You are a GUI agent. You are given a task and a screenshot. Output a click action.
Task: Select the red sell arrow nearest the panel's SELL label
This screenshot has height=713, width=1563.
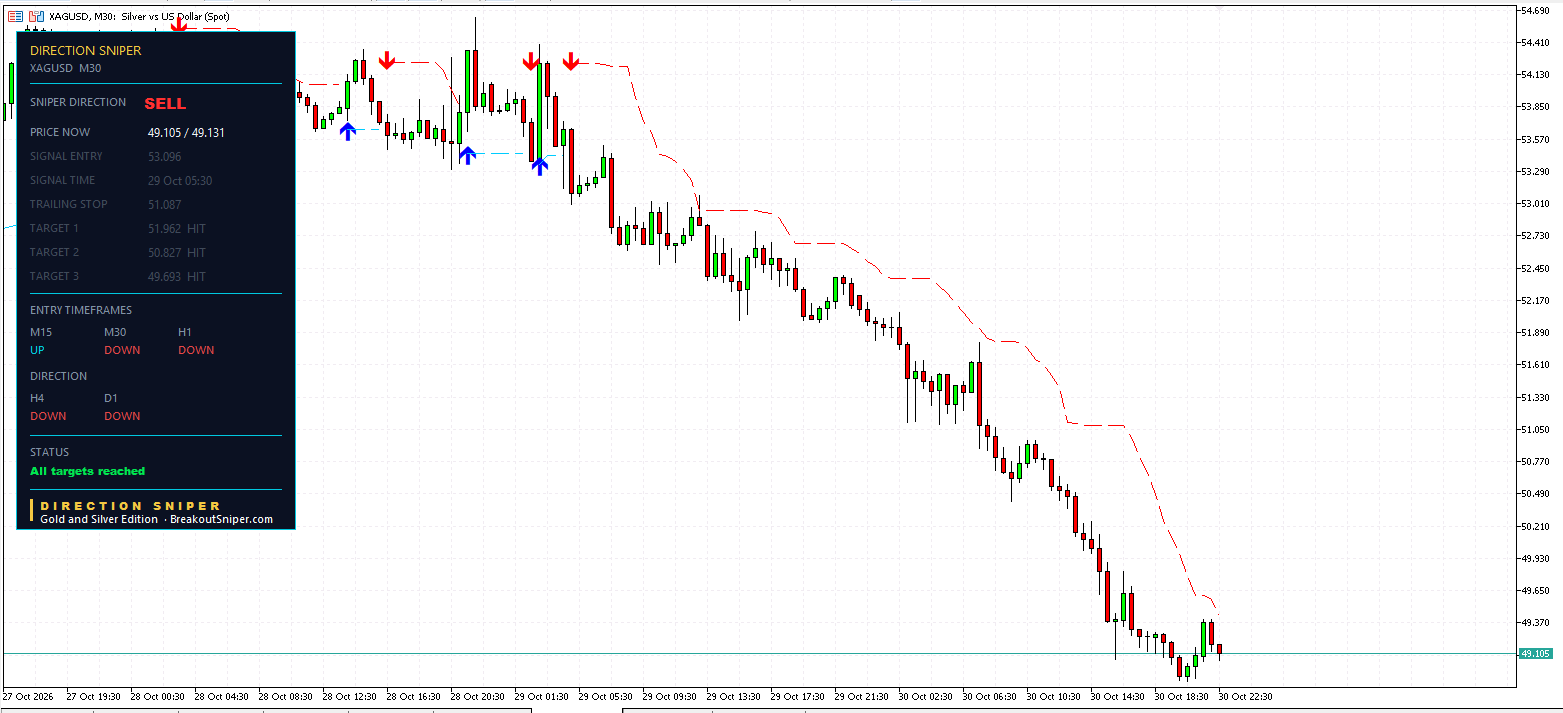(179, 23)
